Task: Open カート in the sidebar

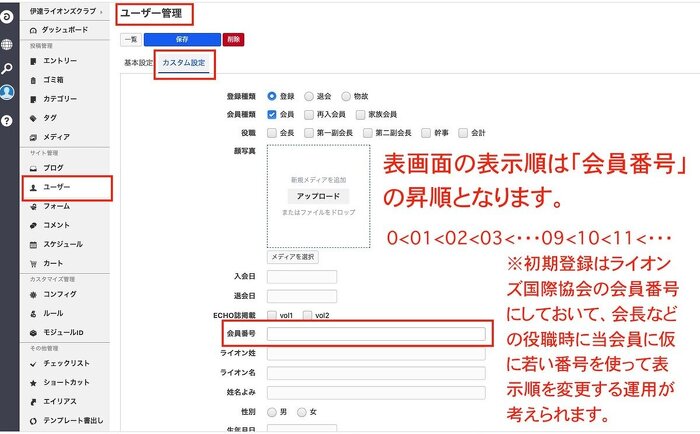Action: tap(53, 262)
